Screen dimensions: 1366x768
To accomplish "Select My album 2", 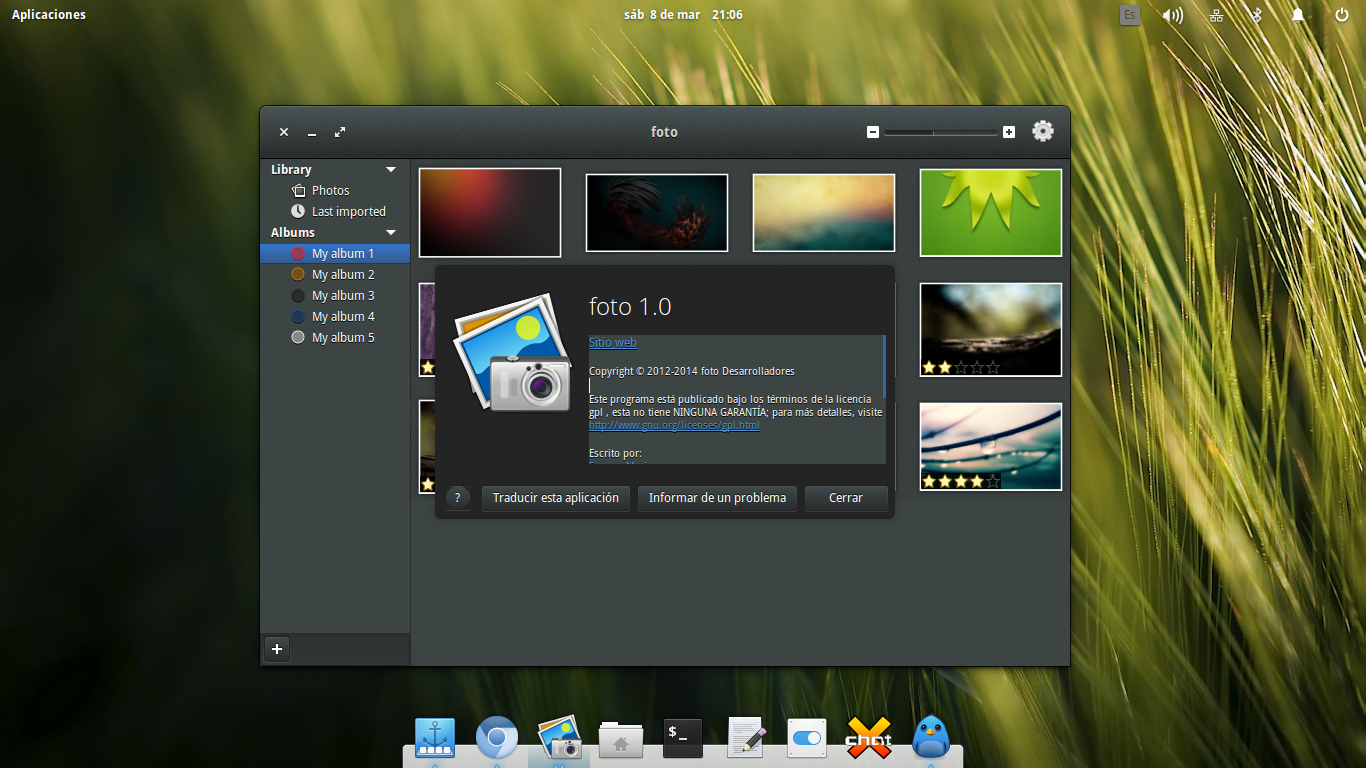I will pos(335,275).
